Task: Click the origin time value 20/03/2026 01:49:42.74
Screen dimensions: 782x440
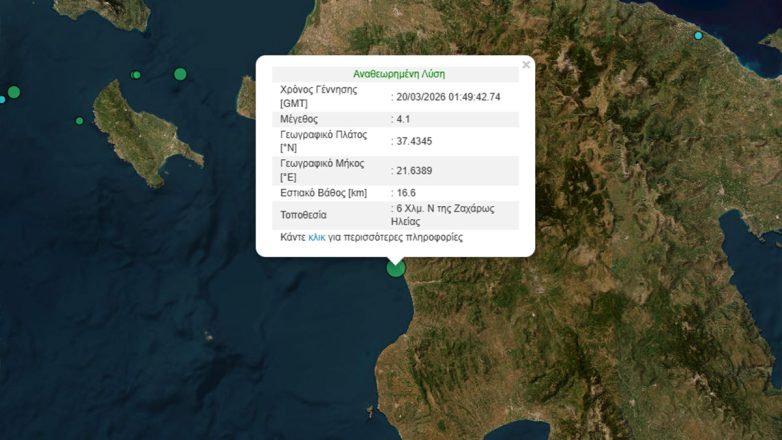Action: (448, 97)
